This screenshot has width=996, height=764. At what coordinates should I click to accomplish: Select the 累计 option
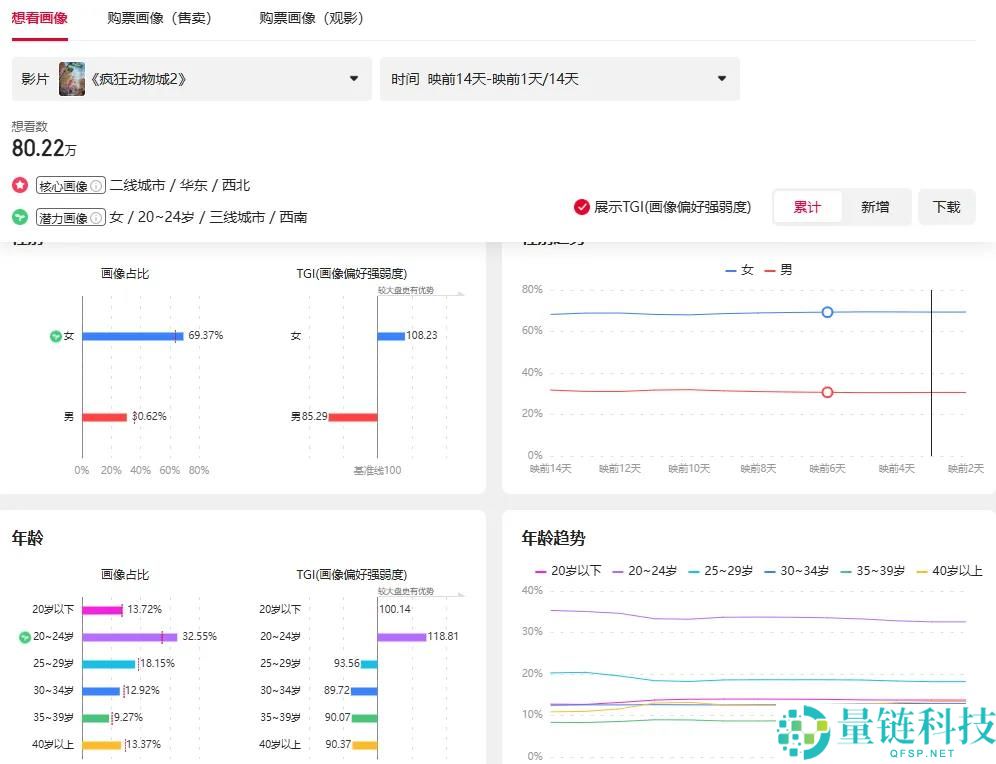tap(807, 206)
